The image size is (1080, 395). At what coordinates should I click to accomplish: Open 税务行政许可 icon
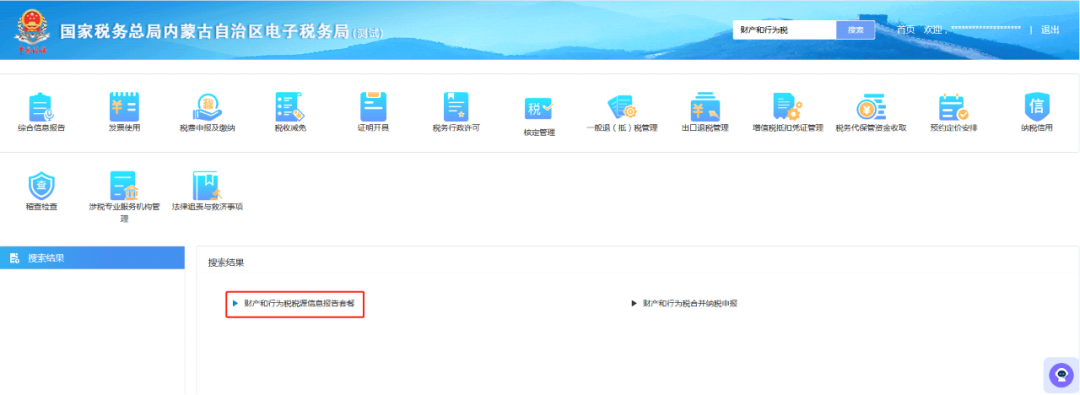[x=456, y=107]
